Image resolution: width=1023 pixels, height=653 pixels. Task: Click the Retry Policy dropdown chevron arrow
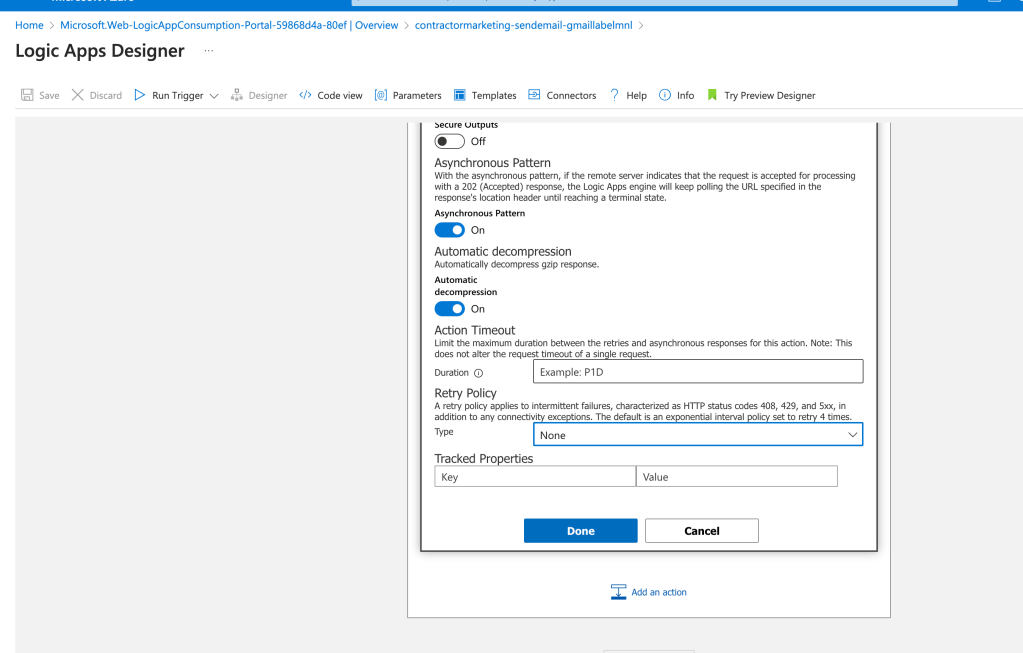[852, 435]
